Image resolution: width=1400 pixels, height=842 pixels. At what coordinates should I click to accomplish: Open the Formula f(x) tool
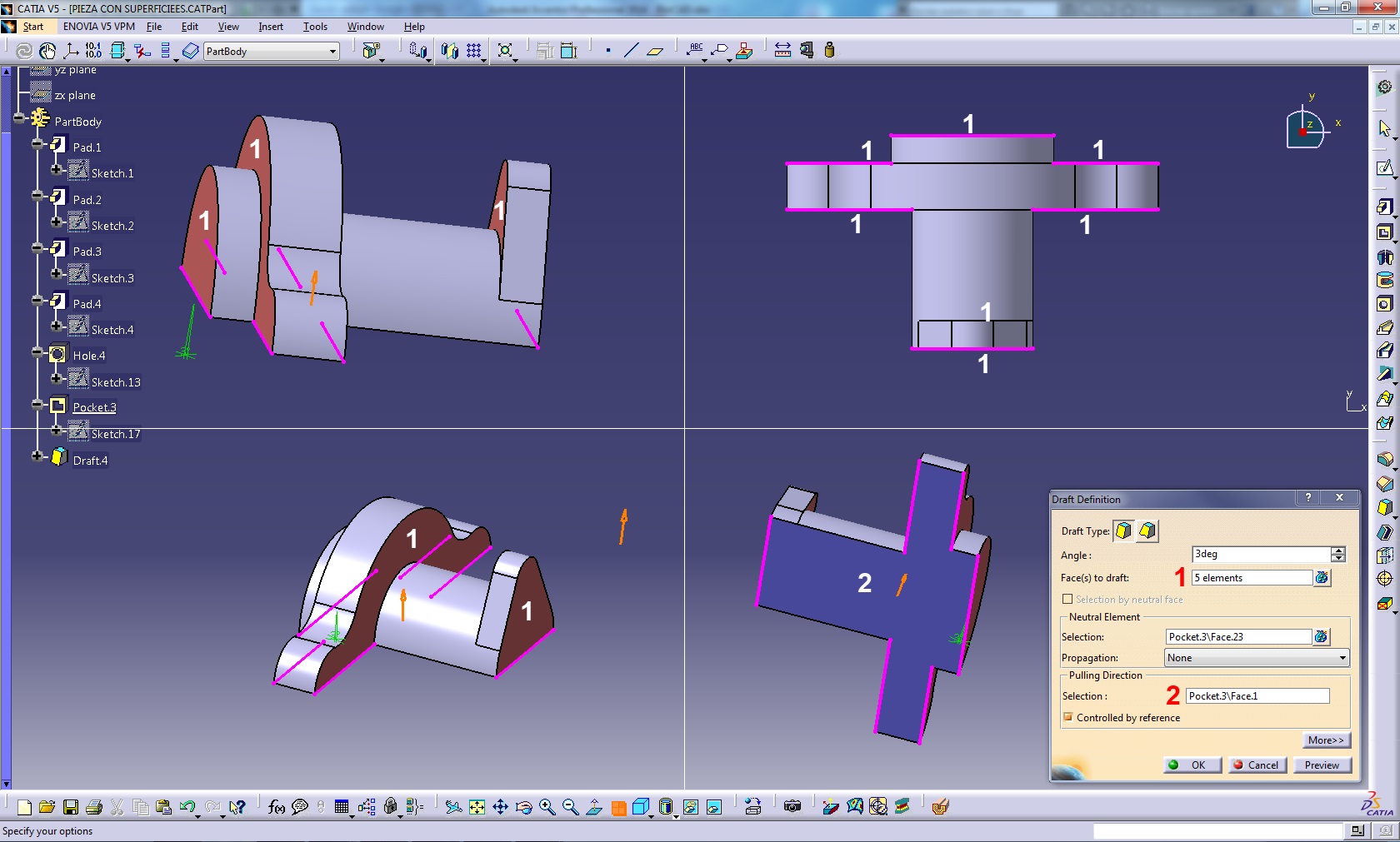pyautogui.click(x=277, y=806)
